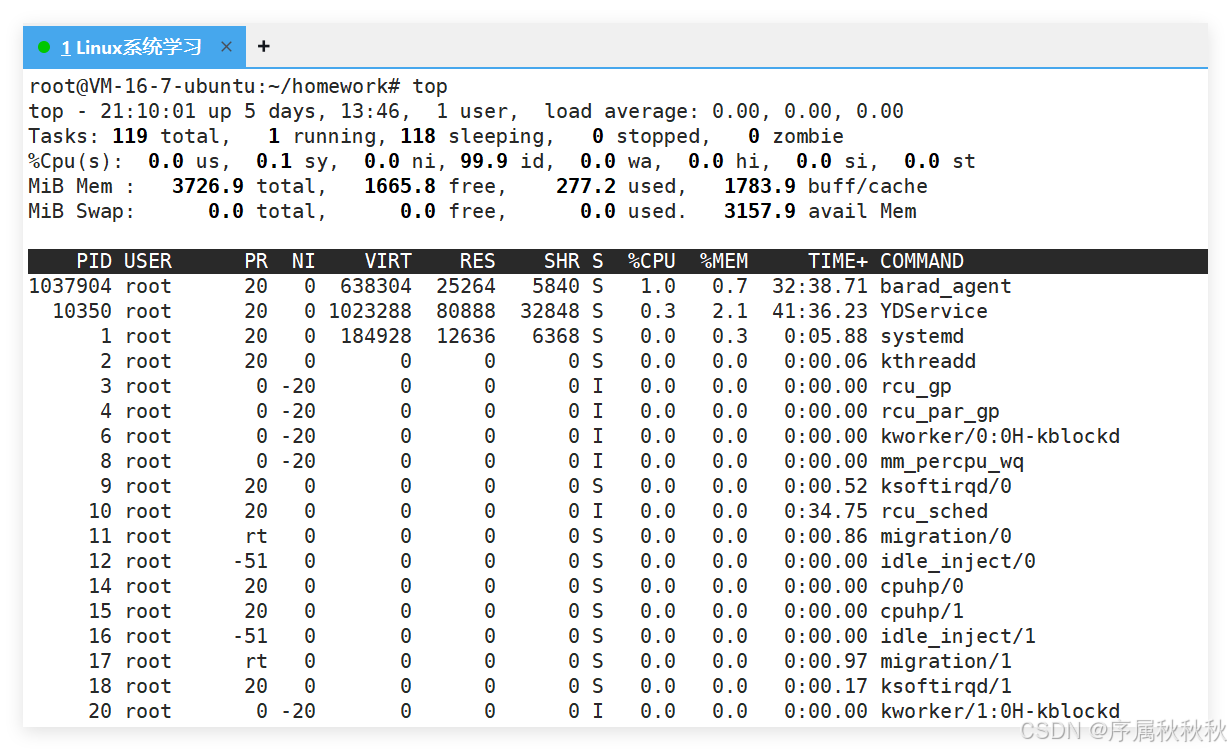
Task: Select the kworker/0:0H-kblockd command
Action: (x=1000, y=436)
